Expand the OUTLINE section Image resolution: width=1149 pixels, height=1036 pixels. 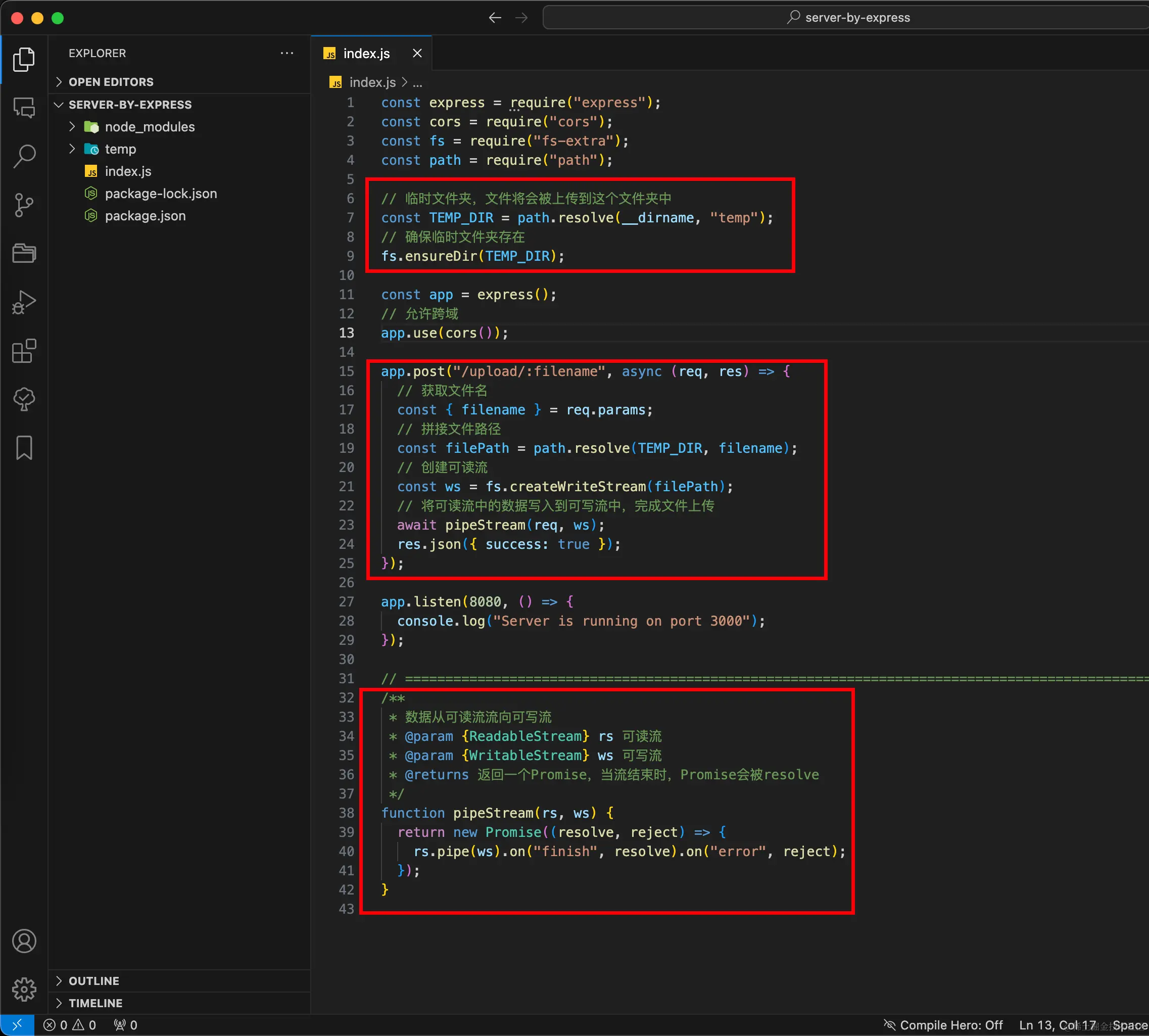pyautogui.click(x=179, y=981)
